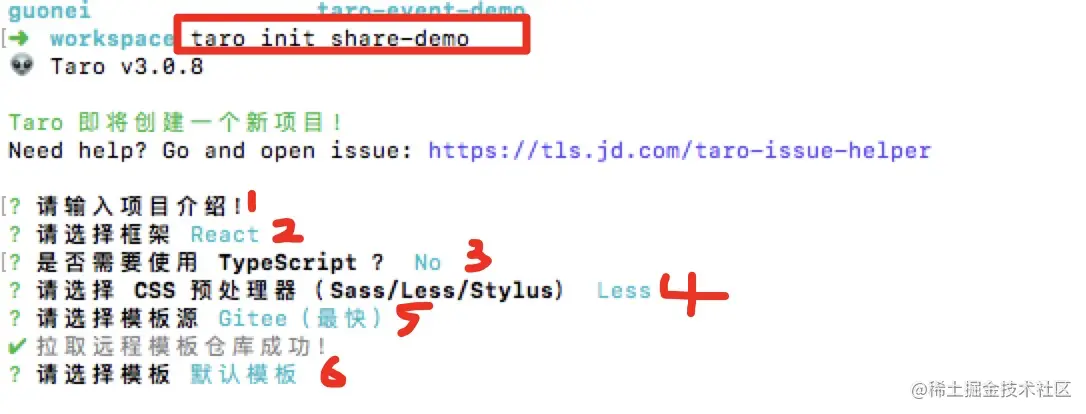Viewport: 1086px width, 414px height.
Task: Click the guonei folder name
Action: point(50,10)
